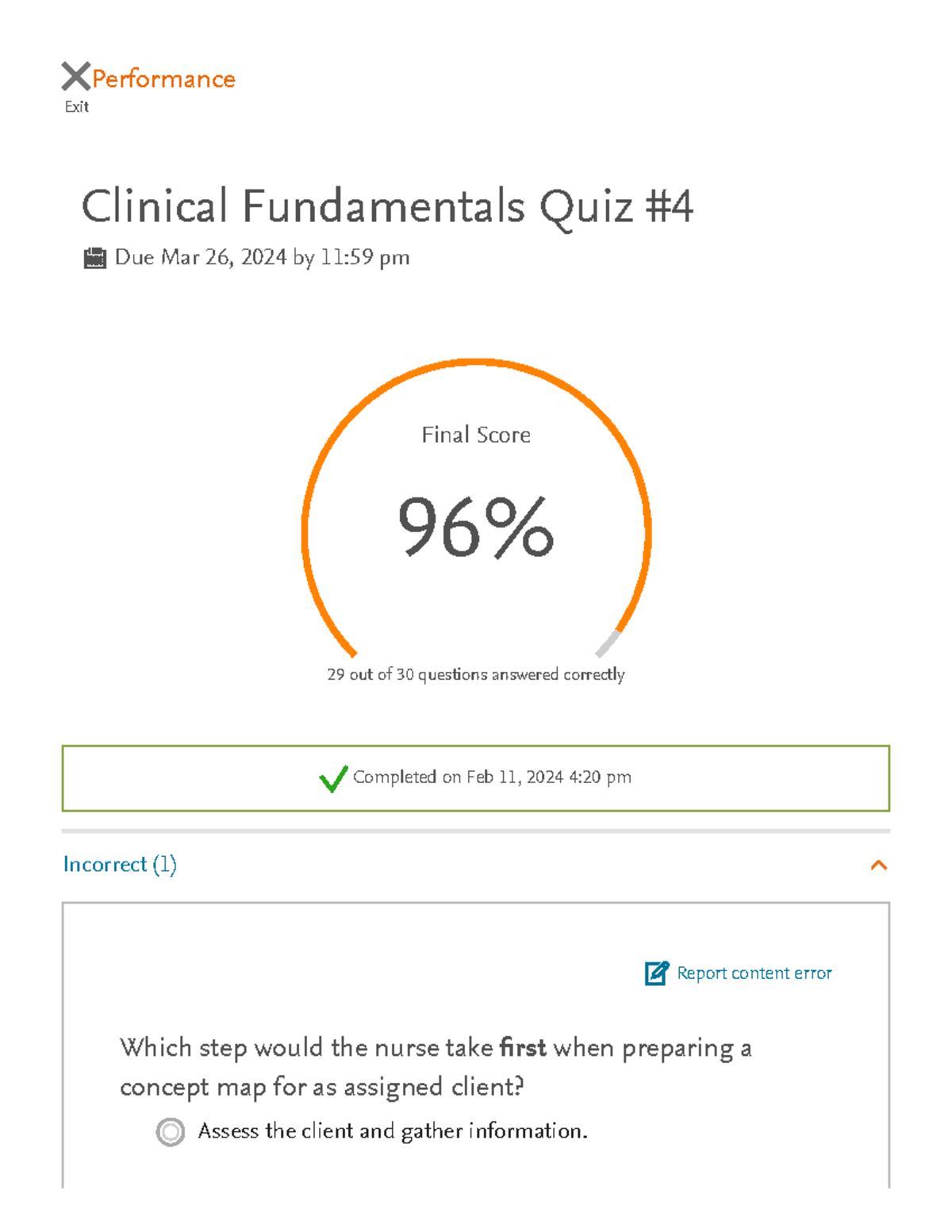Click the Exit label under the X

76,106
